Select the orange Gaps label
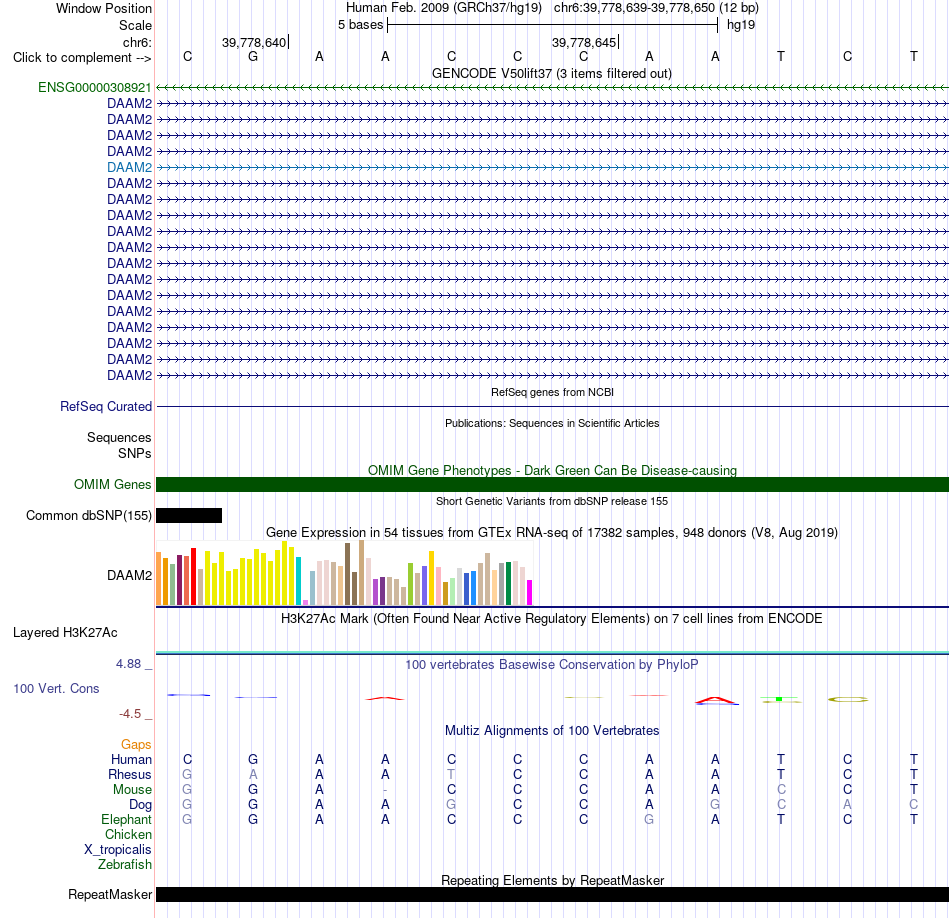This screenshot has width=950, height=918. [136, 744]
